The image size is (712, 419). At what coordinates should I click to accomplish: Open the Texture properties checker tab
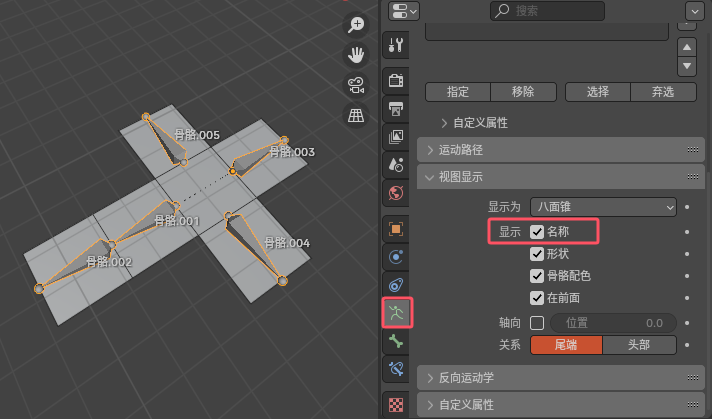(396, 404)
